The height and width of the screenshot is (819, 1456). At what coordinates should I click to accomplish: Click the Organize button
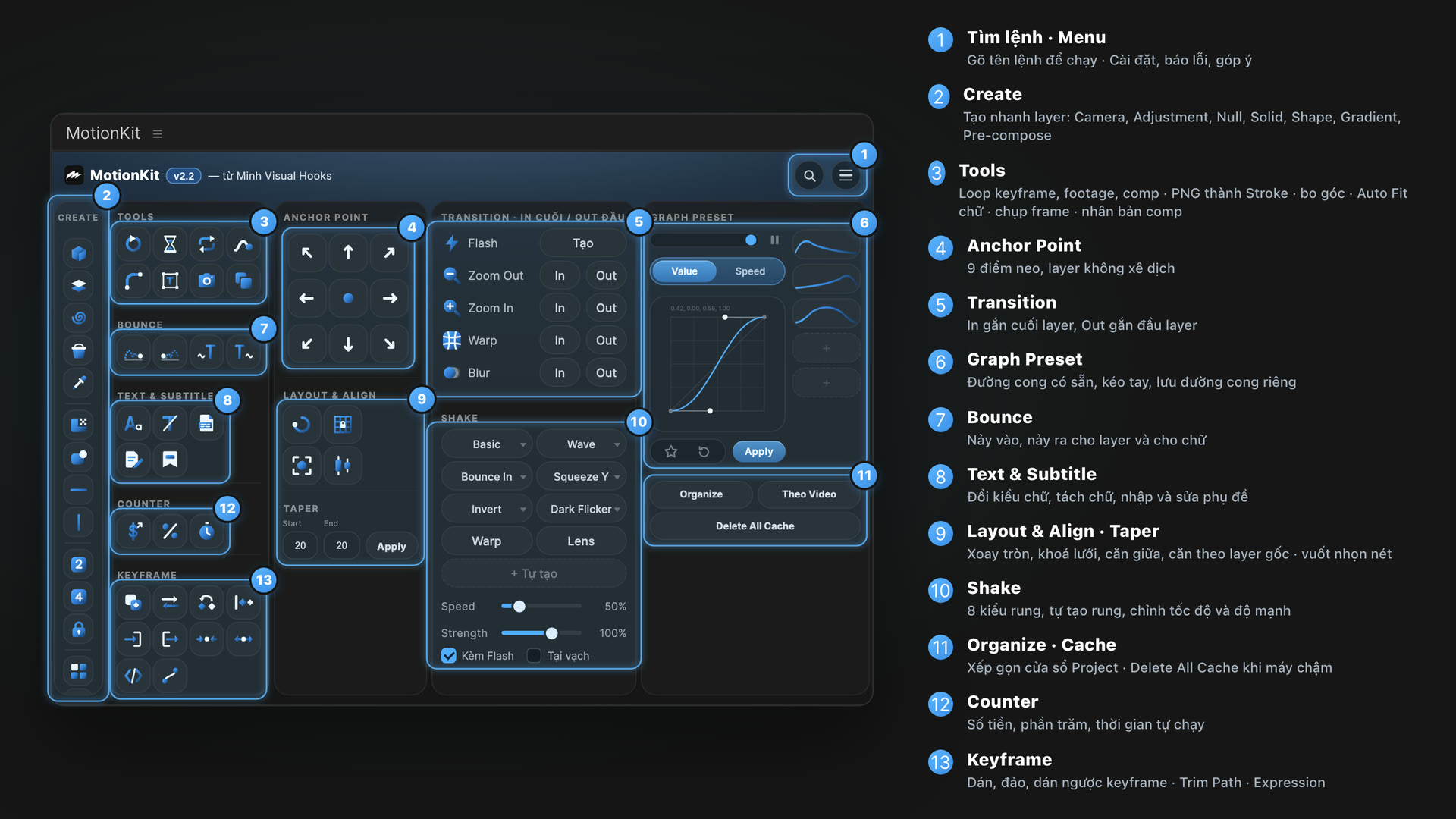click(x=701, y=494)
